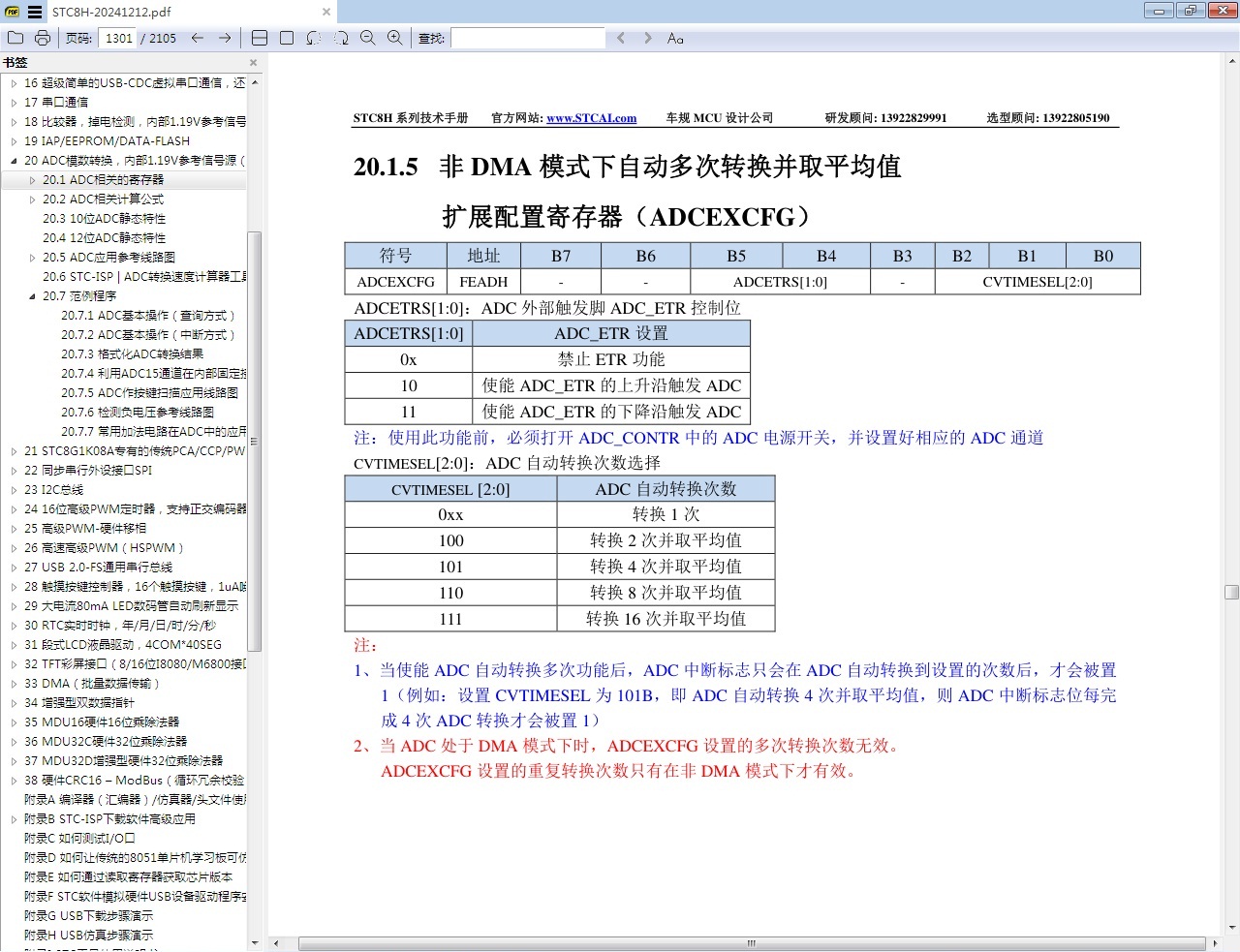Open bookmark 附录H USB仿真步骤演示

tap(88, 936)
